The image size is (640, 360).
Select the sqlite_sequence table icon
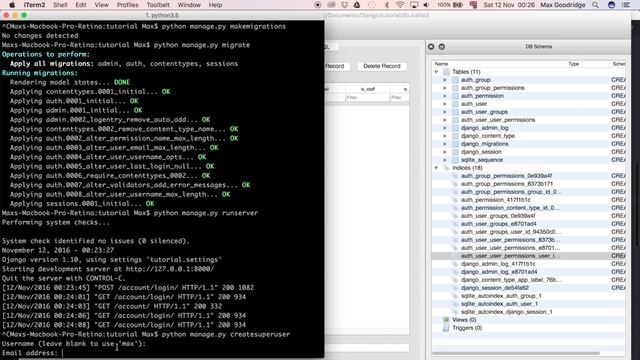click(455, 160)
